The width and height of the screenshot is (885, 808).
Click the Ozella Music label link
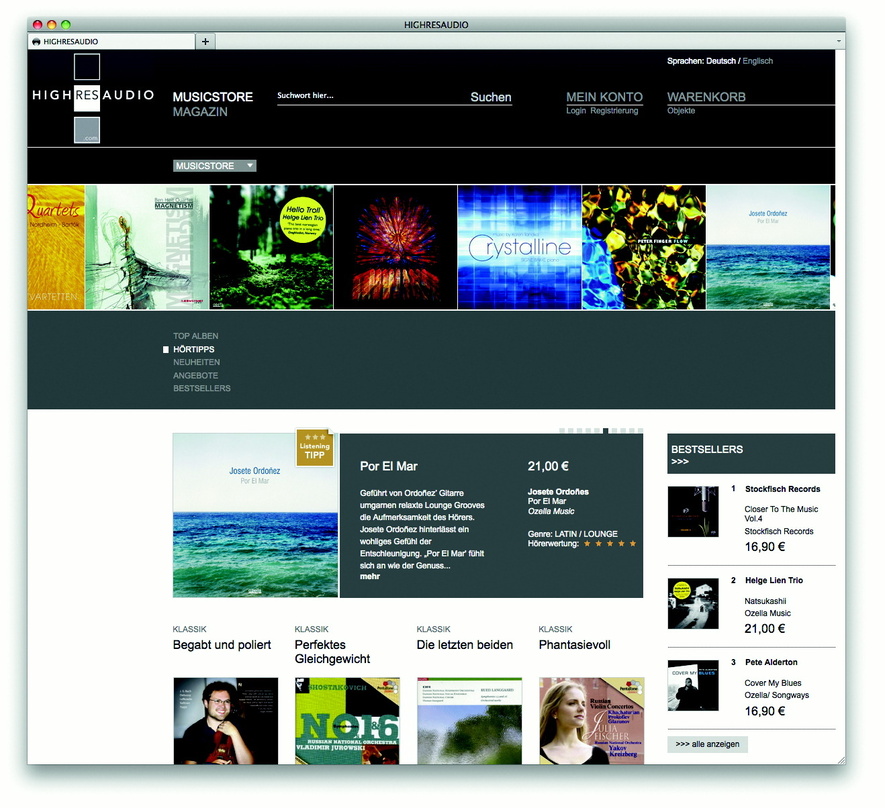(x=551, y=511)
